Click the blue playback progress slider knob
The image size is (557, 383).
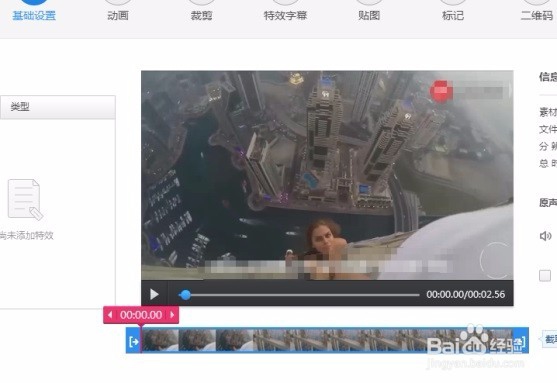185,295
